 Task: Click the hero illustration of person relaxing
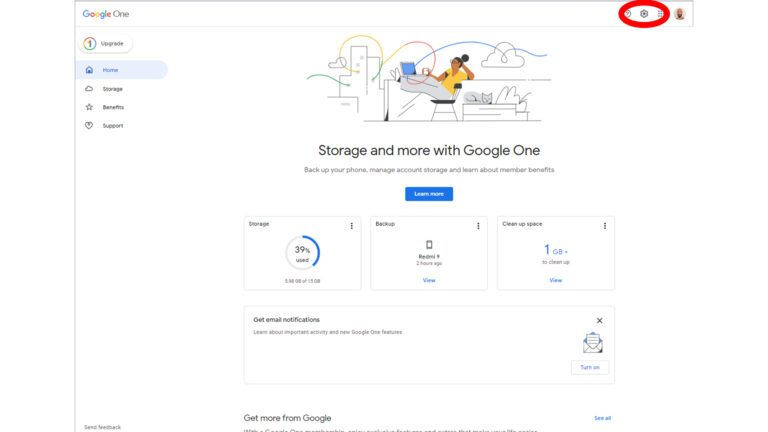coord(429,78)
